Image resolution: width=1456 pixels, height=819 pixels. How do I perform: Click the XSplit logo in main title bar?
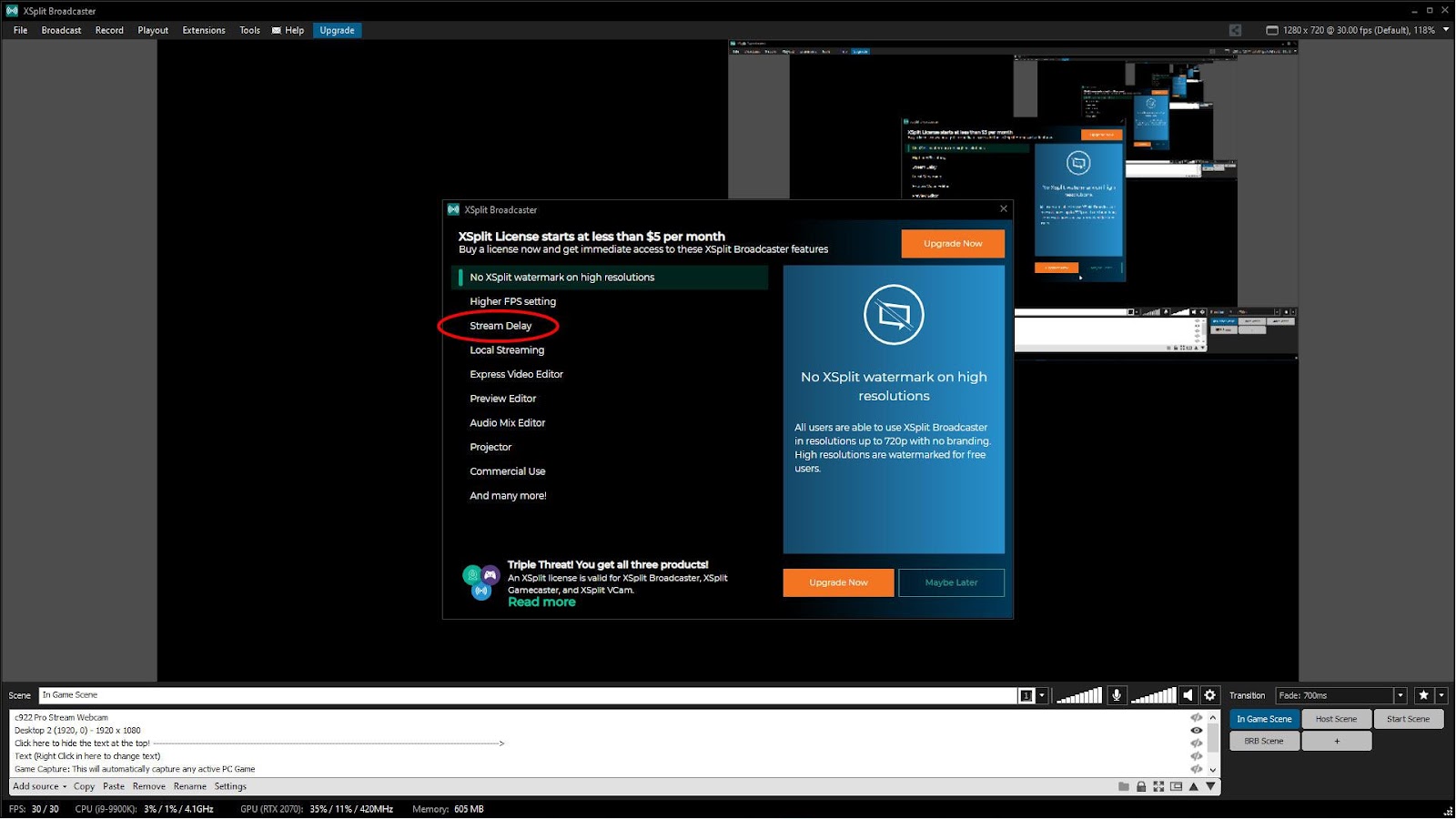pos(12,11)
